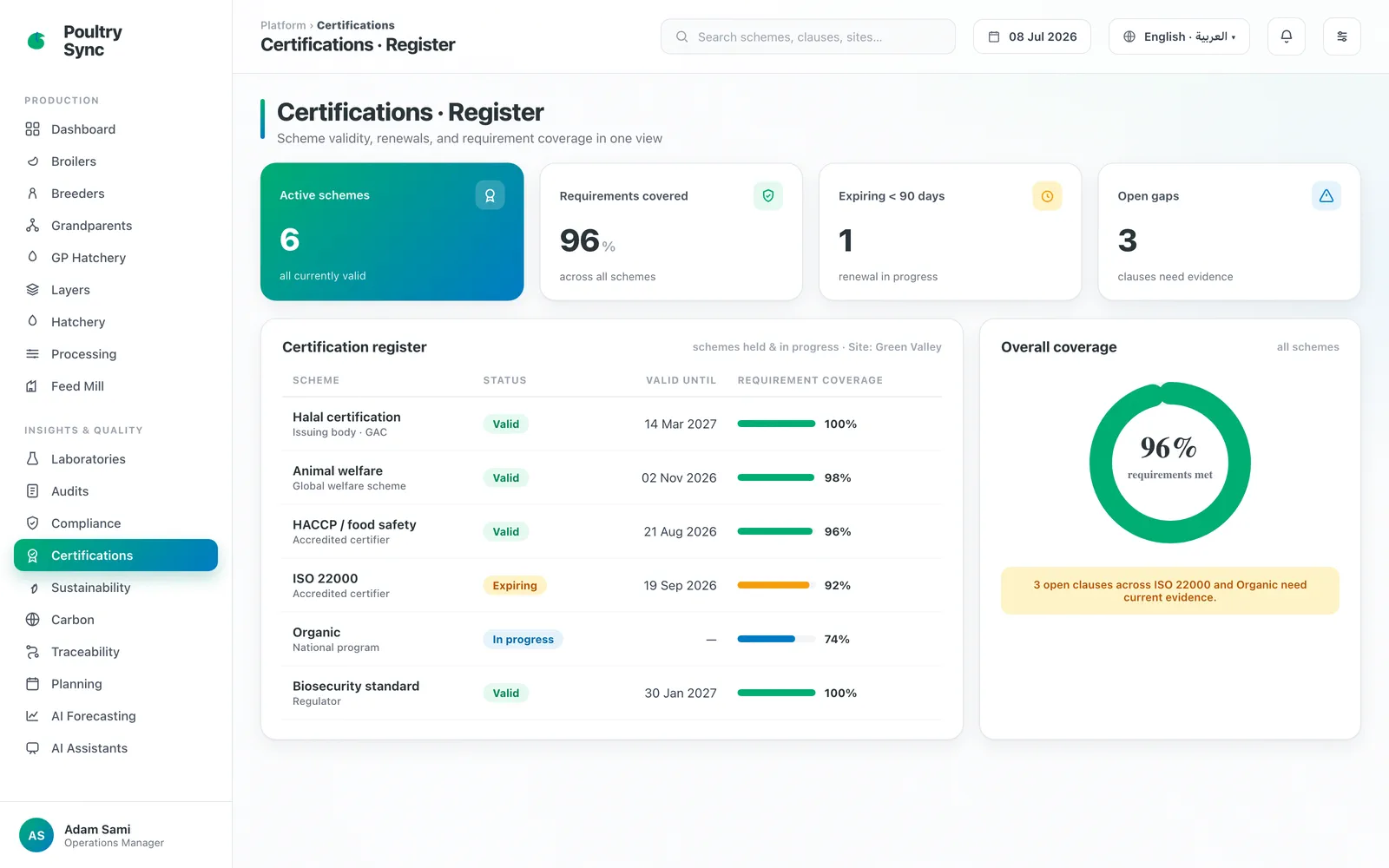Viewport: 1389px width, 868px height.
Task: Click the Sustainability leaf icon
Action: coord(32,588)
